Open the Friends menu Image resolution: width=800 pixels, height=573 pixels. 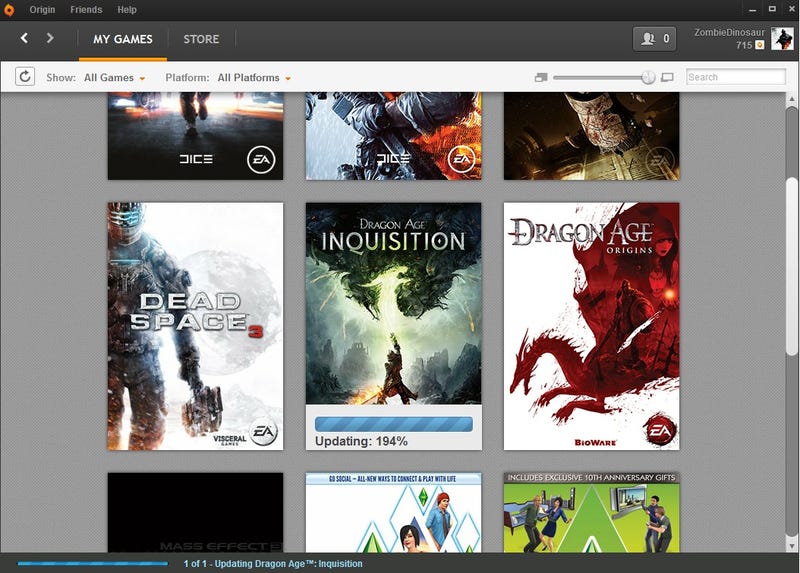86,10
